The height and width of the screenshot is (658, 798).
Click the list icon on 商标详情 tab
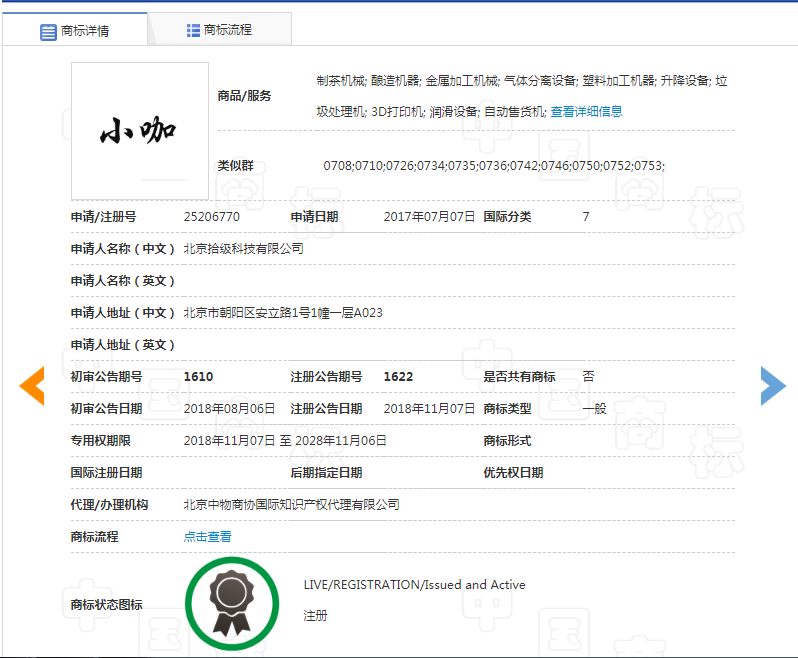(x=48, y=32)
